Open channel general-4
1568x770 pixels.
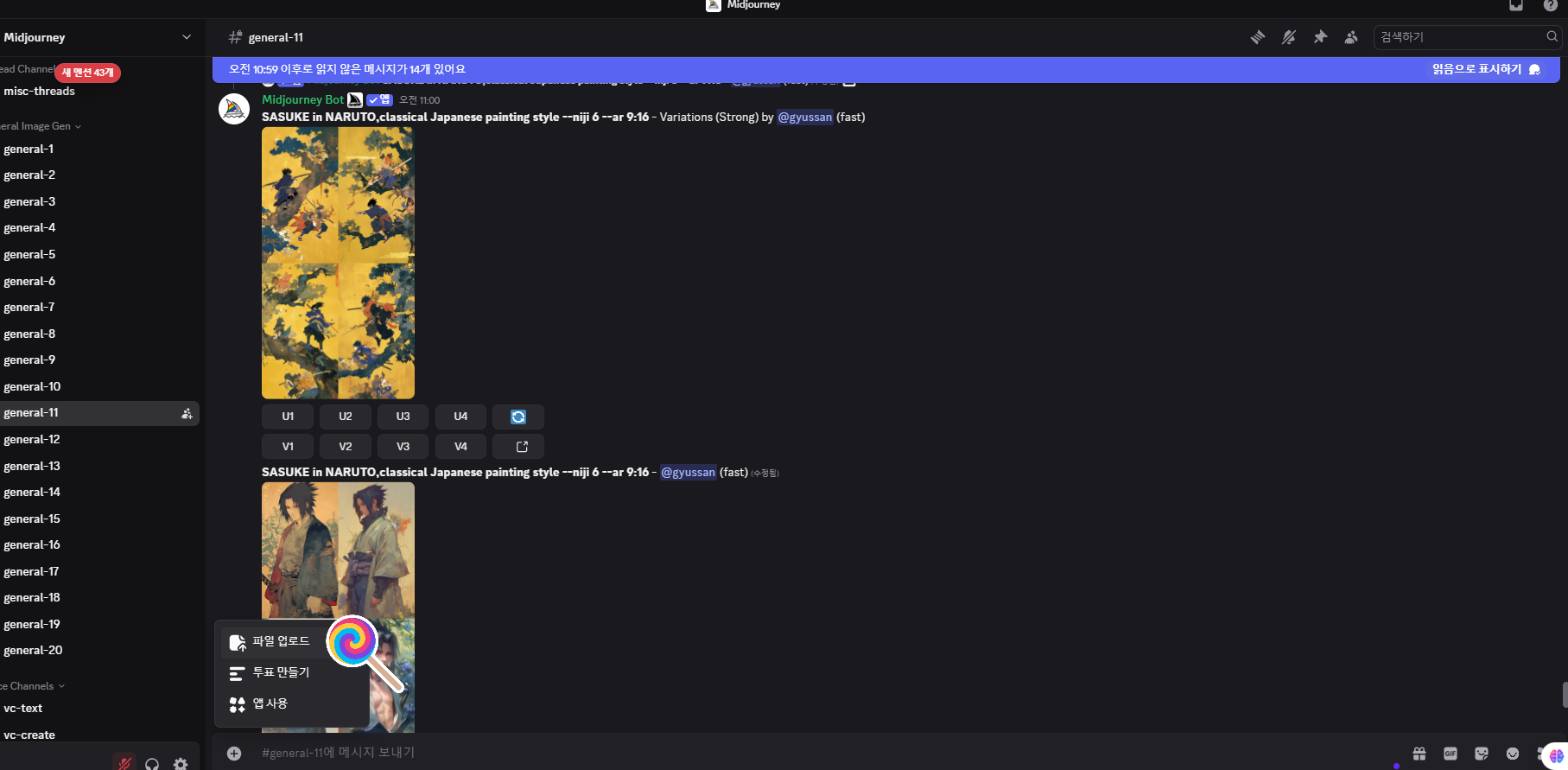[x=29, y=227]
